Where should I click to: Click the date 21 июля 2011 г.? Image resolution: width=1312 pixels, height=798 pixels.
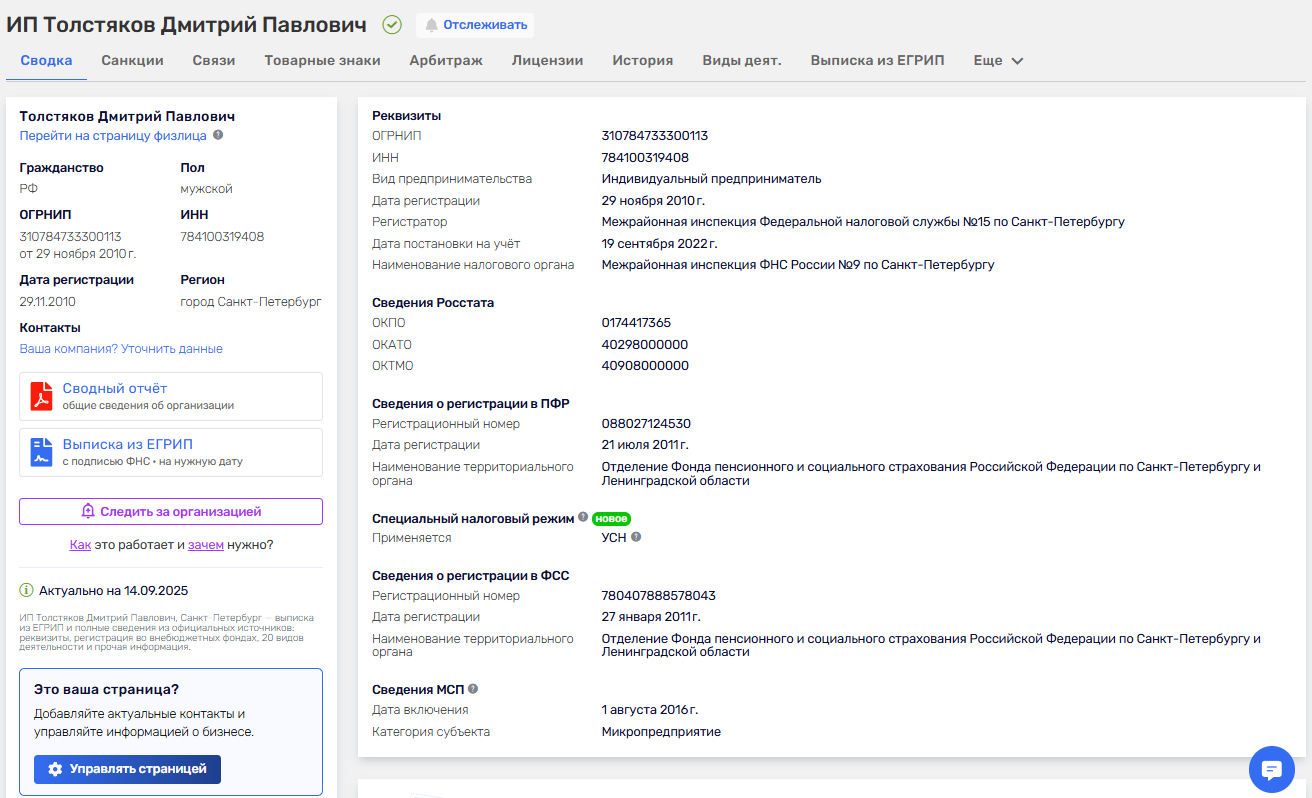pos(645,445)
